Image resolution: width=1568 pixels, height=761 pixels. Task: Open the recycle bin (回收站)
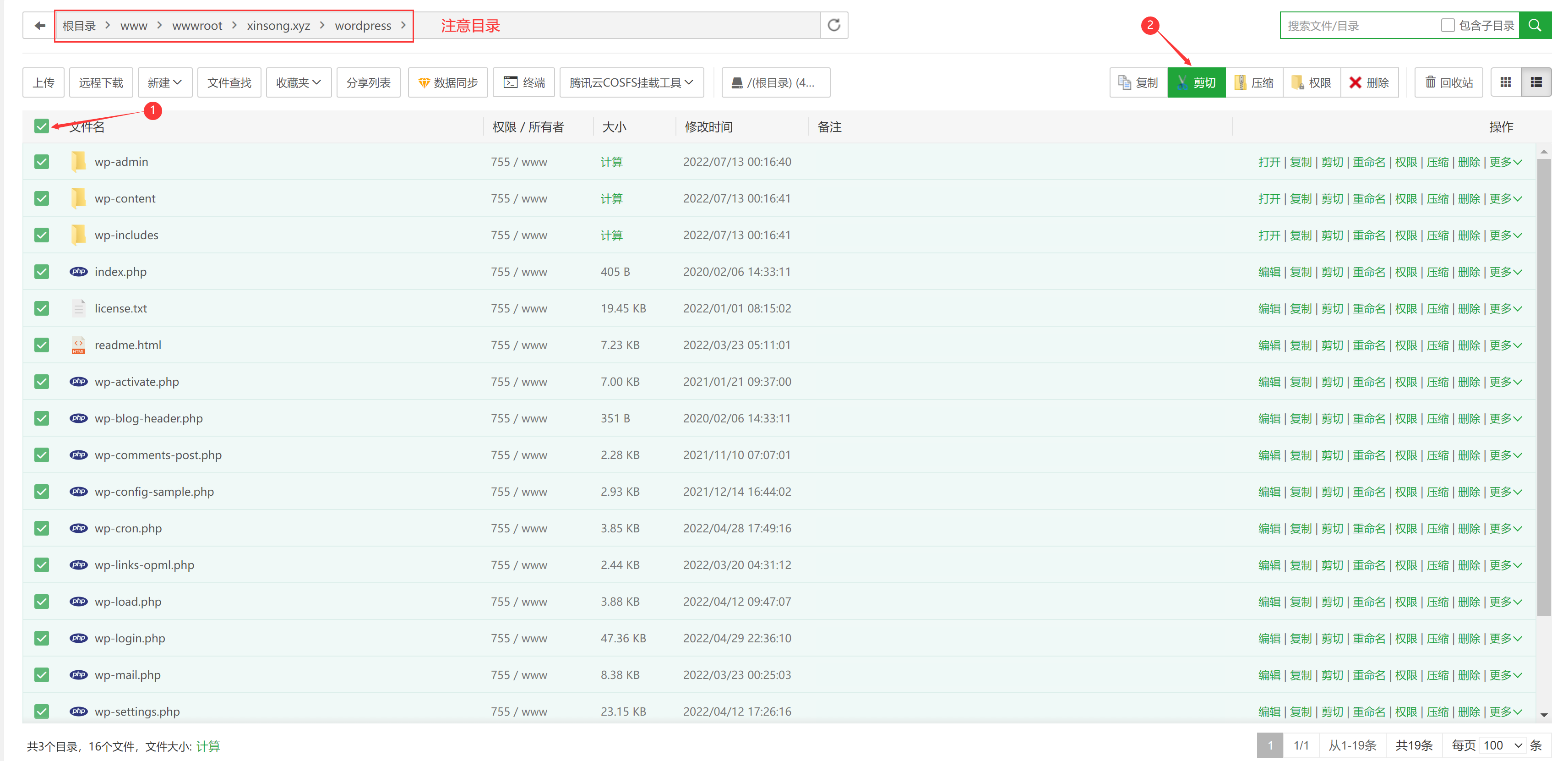1448,83
